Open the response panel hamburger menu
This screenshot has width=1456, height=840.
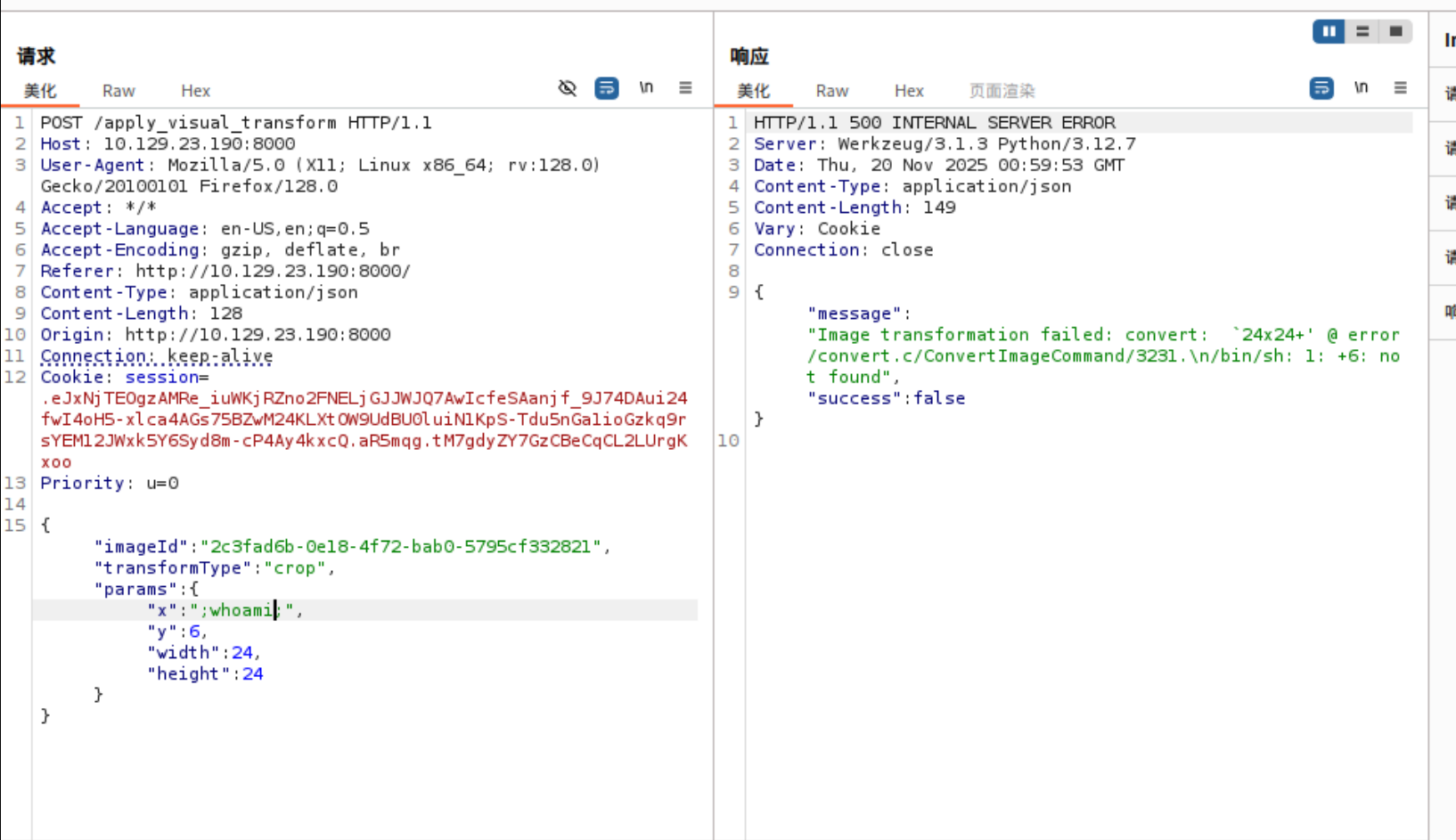click(x=1400, y=88)
